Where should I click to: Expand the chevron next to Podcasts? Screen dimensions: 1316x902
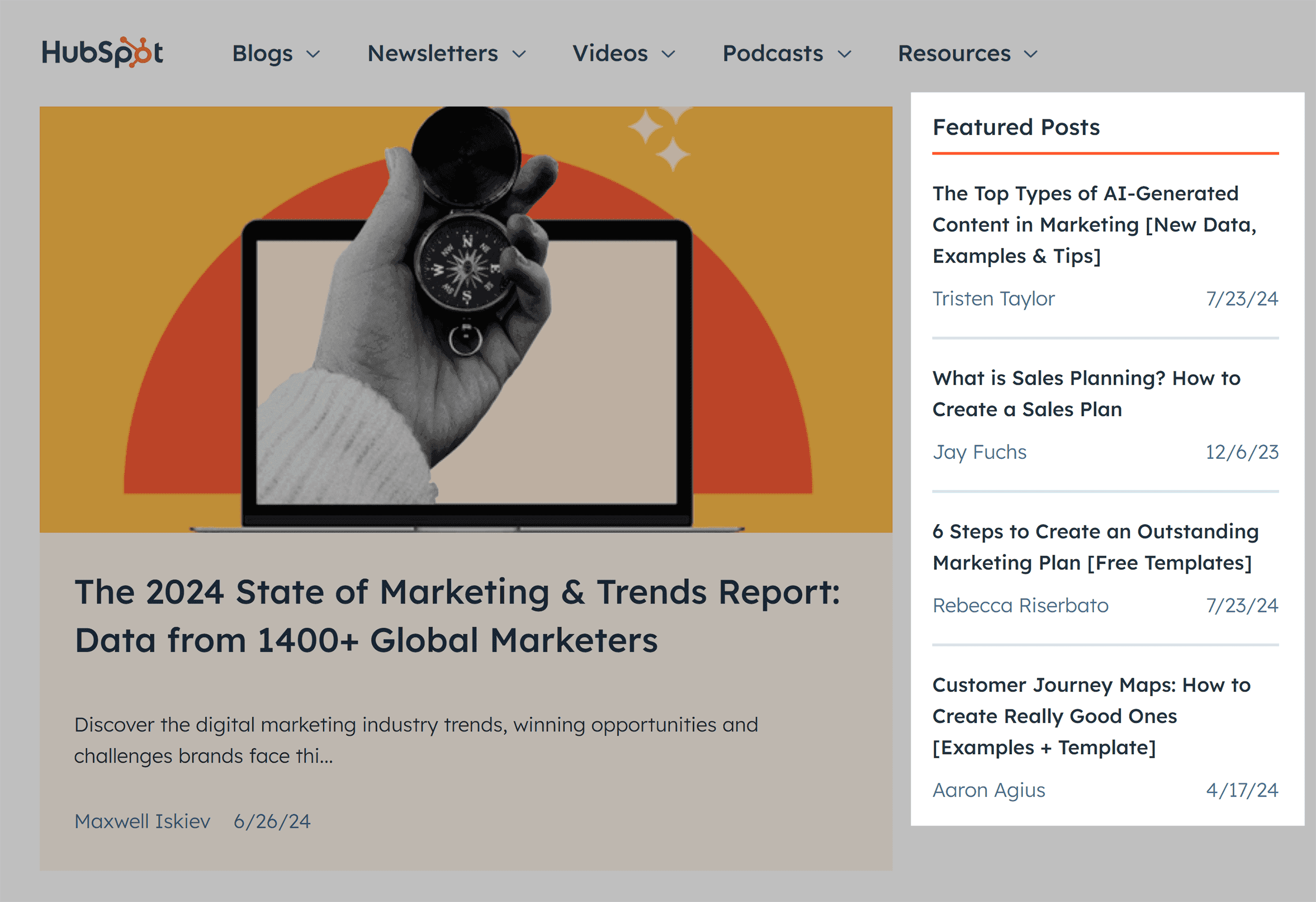tap(845, 54)
